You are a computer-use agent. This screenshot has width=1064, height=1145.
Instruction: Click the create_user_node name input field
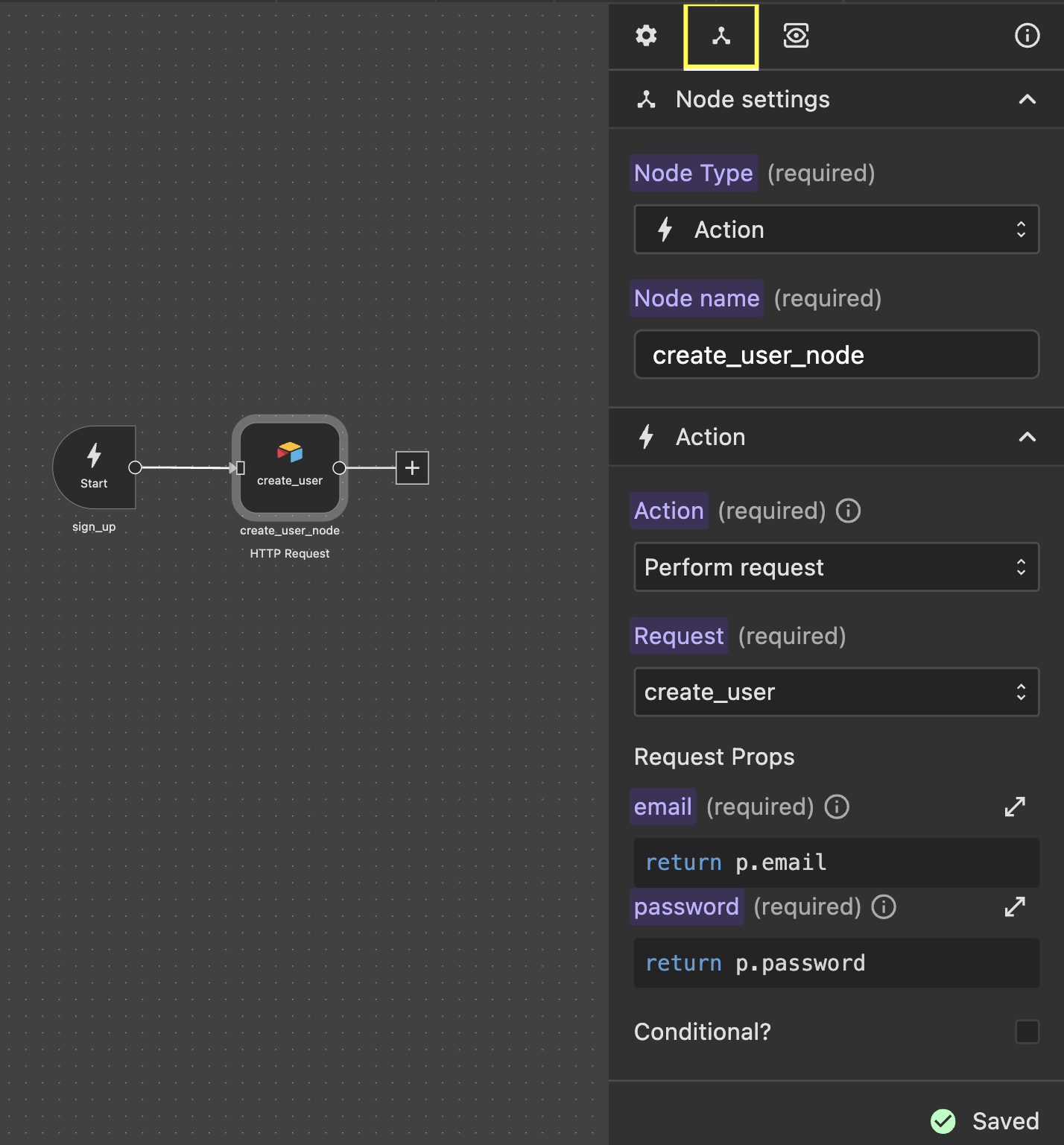pyautogui.click(x=836, y=355)
